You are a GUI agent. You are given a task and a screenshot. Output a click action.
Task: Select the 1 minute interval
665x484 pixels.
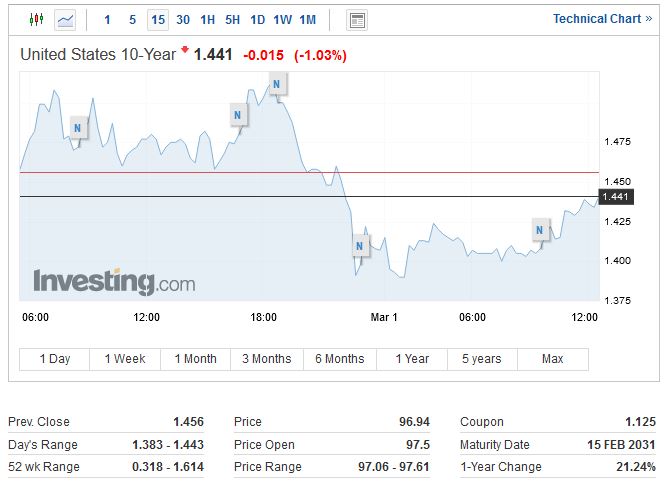[x=108, y=19]
